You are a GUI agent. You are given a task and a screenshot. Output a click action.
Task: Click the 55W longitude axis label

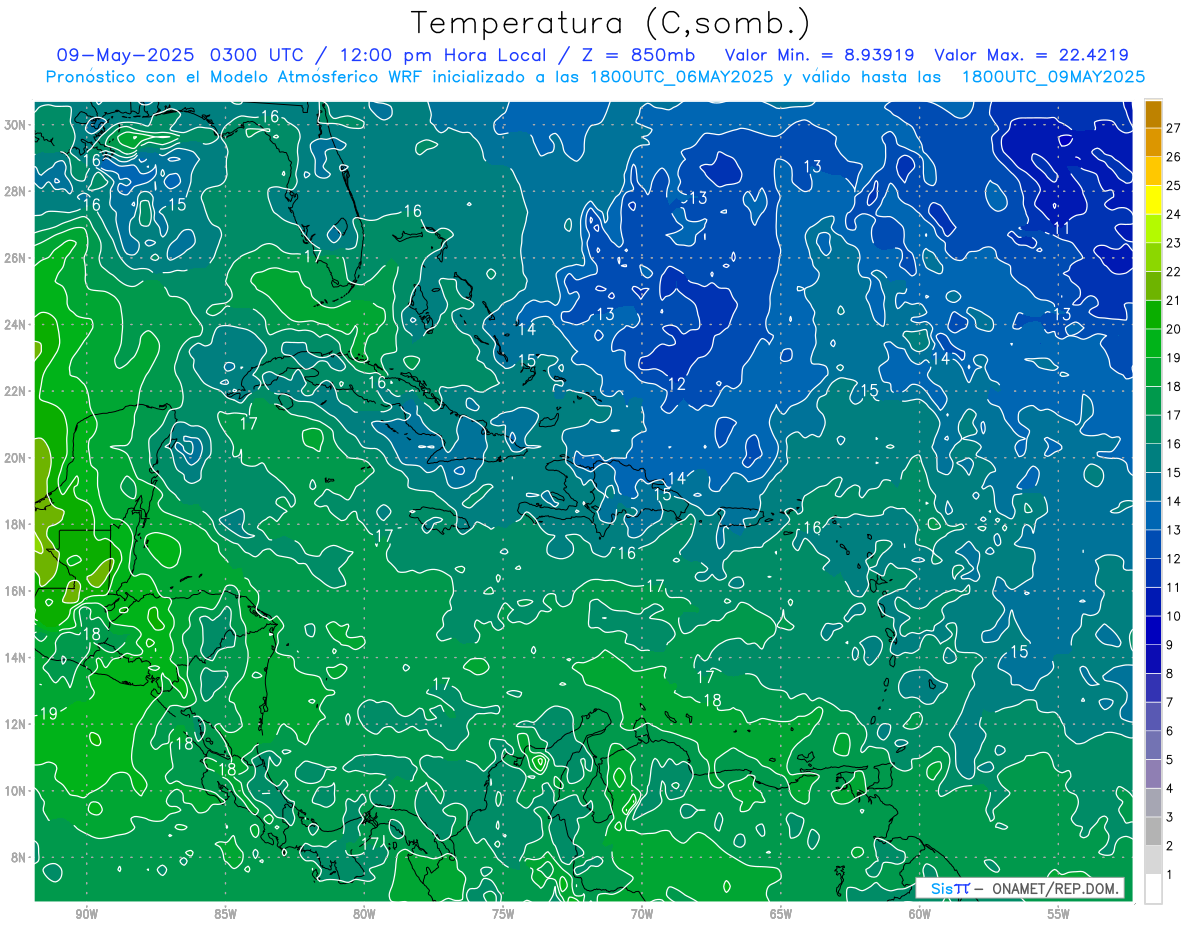click(1059, 914)
